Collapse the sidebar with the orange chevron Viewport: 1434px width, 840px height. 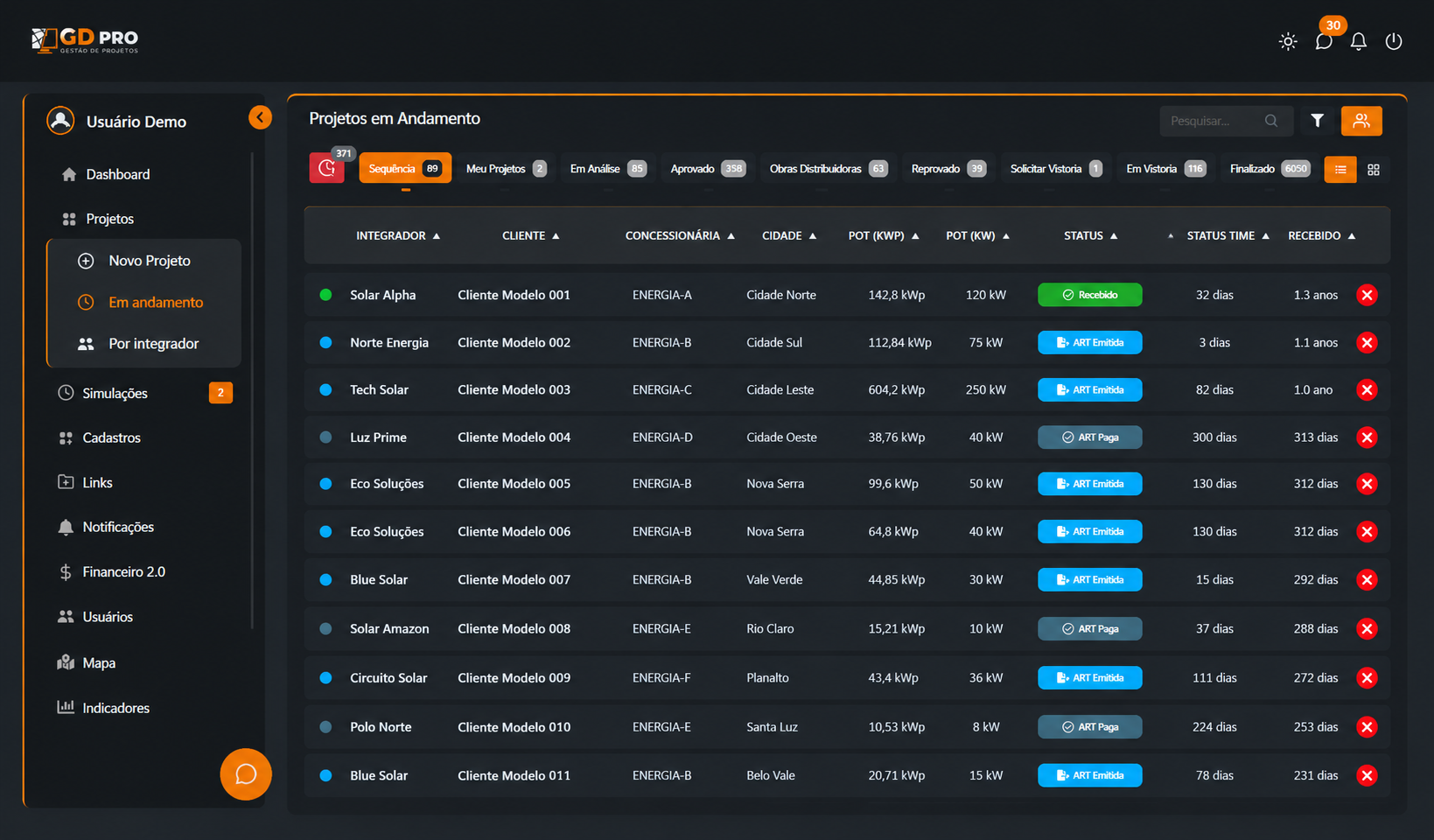[260, 117]
